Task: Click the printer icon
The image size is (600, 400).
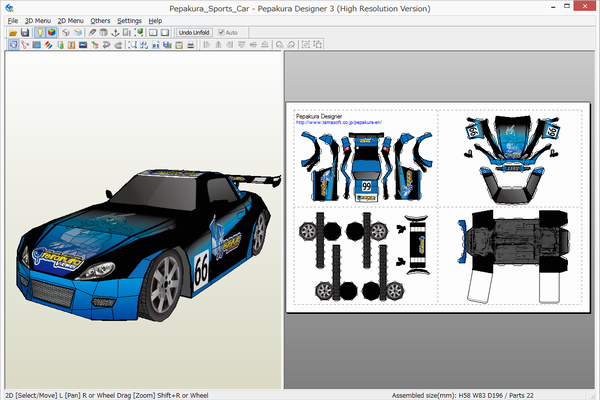Action: pyautogui.click(x=191, y=45)
